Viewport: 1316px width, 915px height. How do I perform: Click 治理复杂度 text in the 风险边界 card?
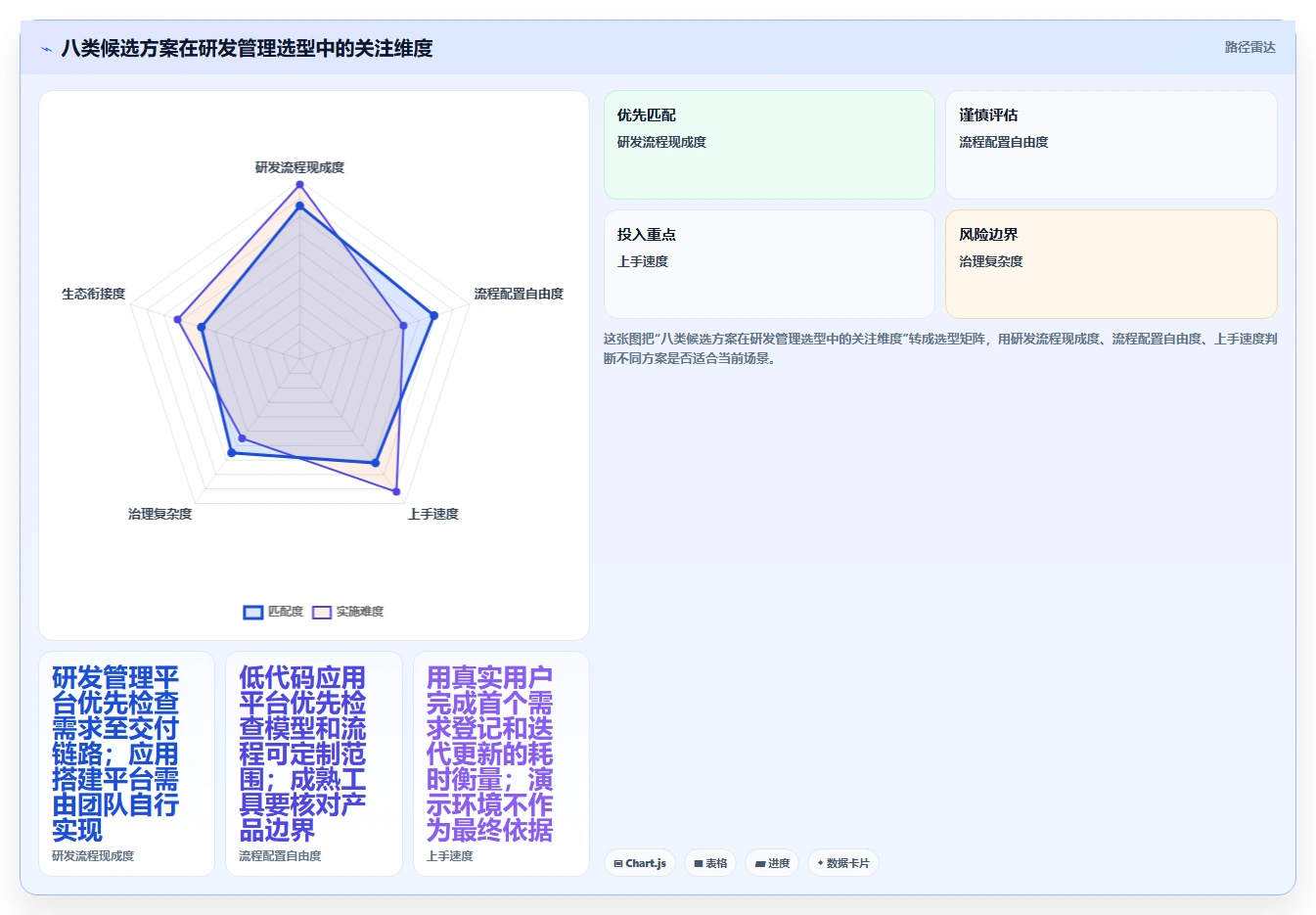(991, 261)
